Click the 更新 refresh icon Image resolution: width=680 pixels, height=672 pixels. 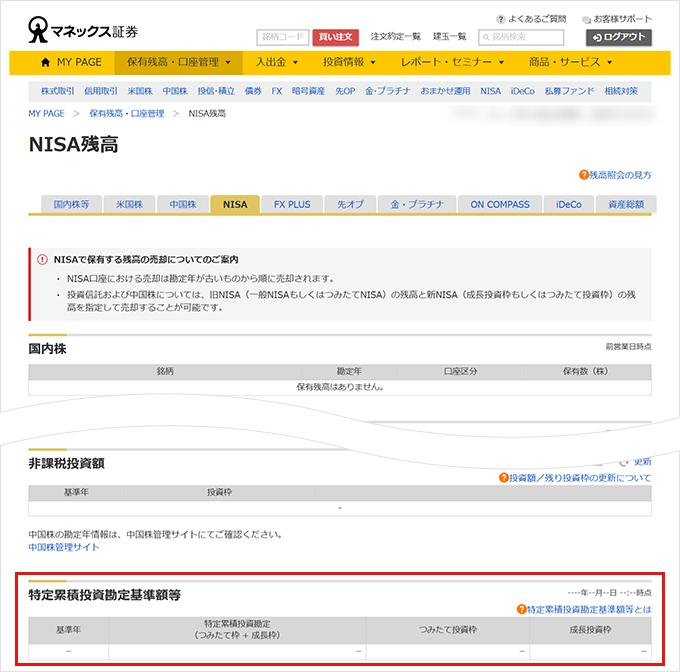click(x=624, y=462)
